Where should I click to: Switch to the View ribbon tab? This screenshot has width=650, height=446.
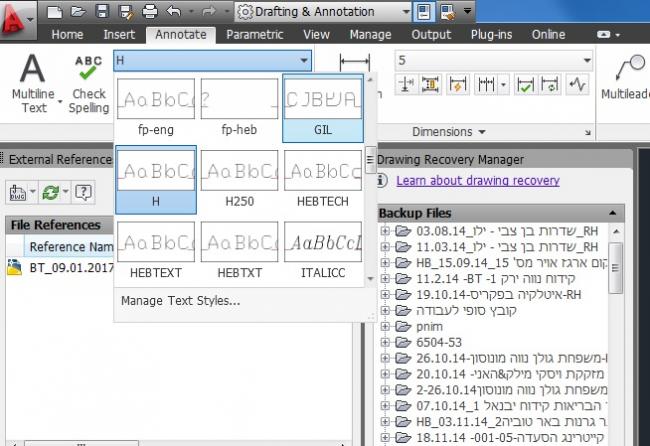pyautogui.click(x=316, y=34)
